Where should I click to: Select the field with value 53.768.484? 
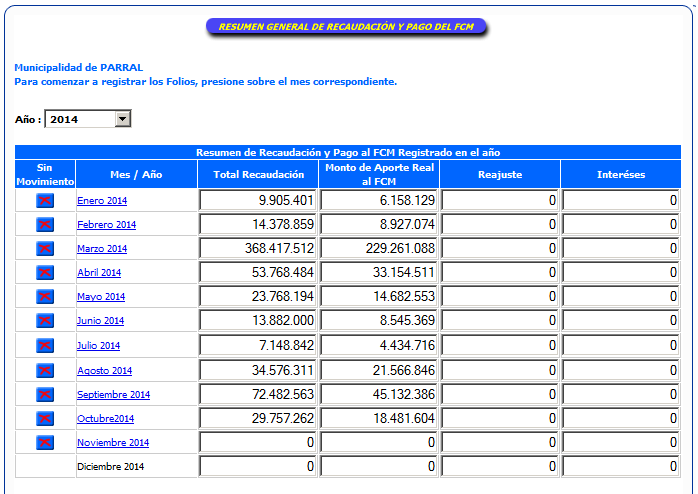coord(258,273)
